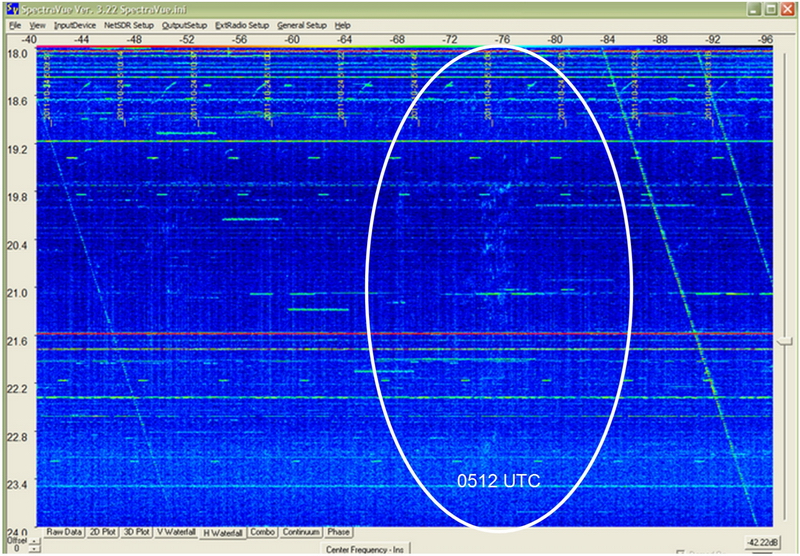Open the NetSDR Setup menu
This screenshot has height=556, width=800.
[x=129, y=26]
